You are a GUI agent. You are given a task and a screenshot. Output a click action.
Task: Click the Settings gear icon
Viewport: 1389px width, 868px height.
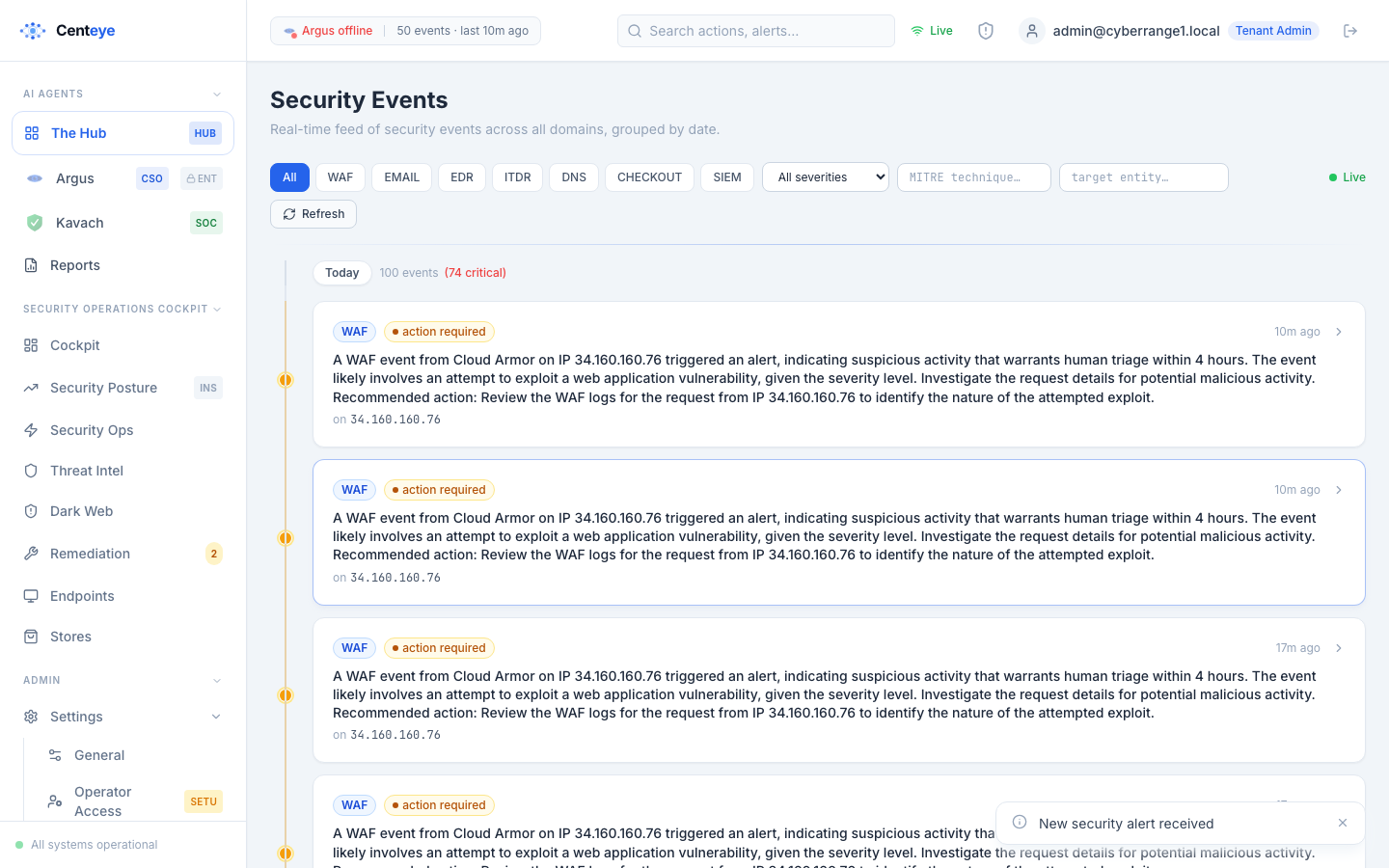(x=31, y=717)
